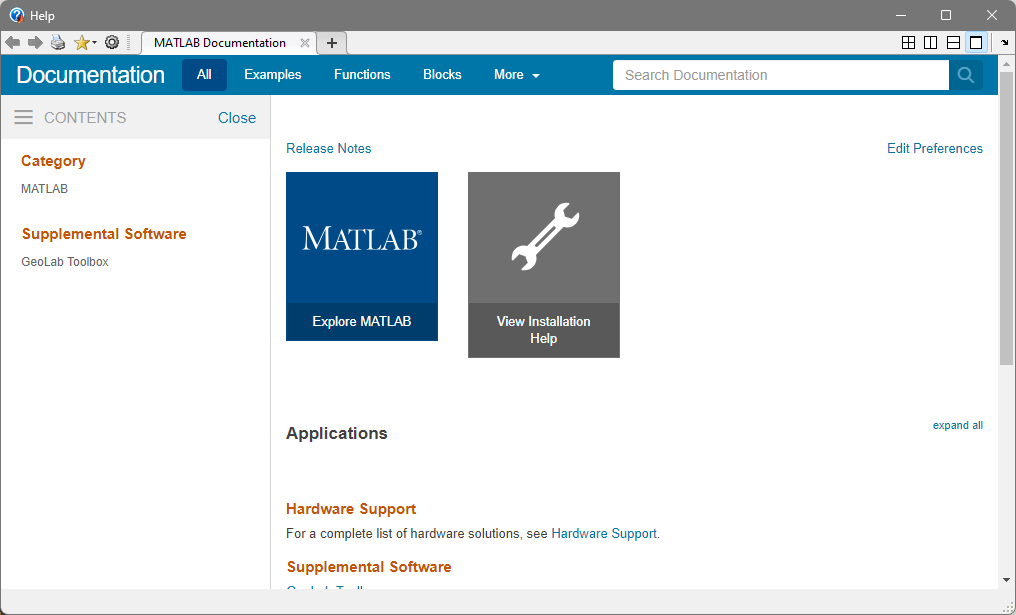Switch to the Blocks tab

coord(442,75)
